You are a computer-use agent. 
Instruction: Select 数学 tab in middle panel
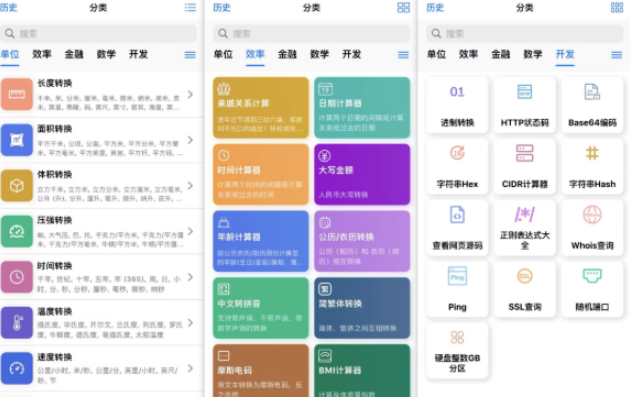(x=320, y=54)
